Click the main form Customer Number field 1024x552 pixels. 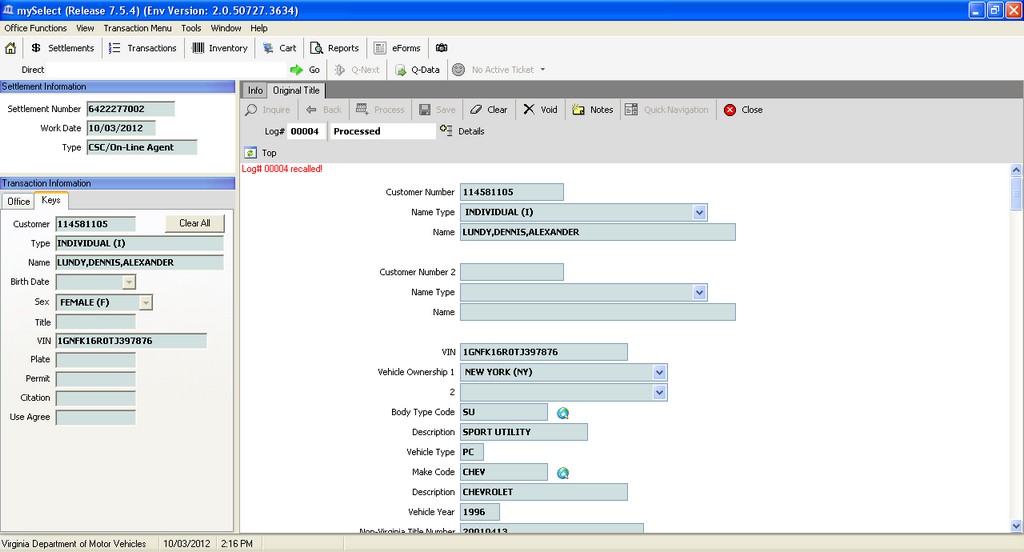pyautogui.click(x=511, y=192)
